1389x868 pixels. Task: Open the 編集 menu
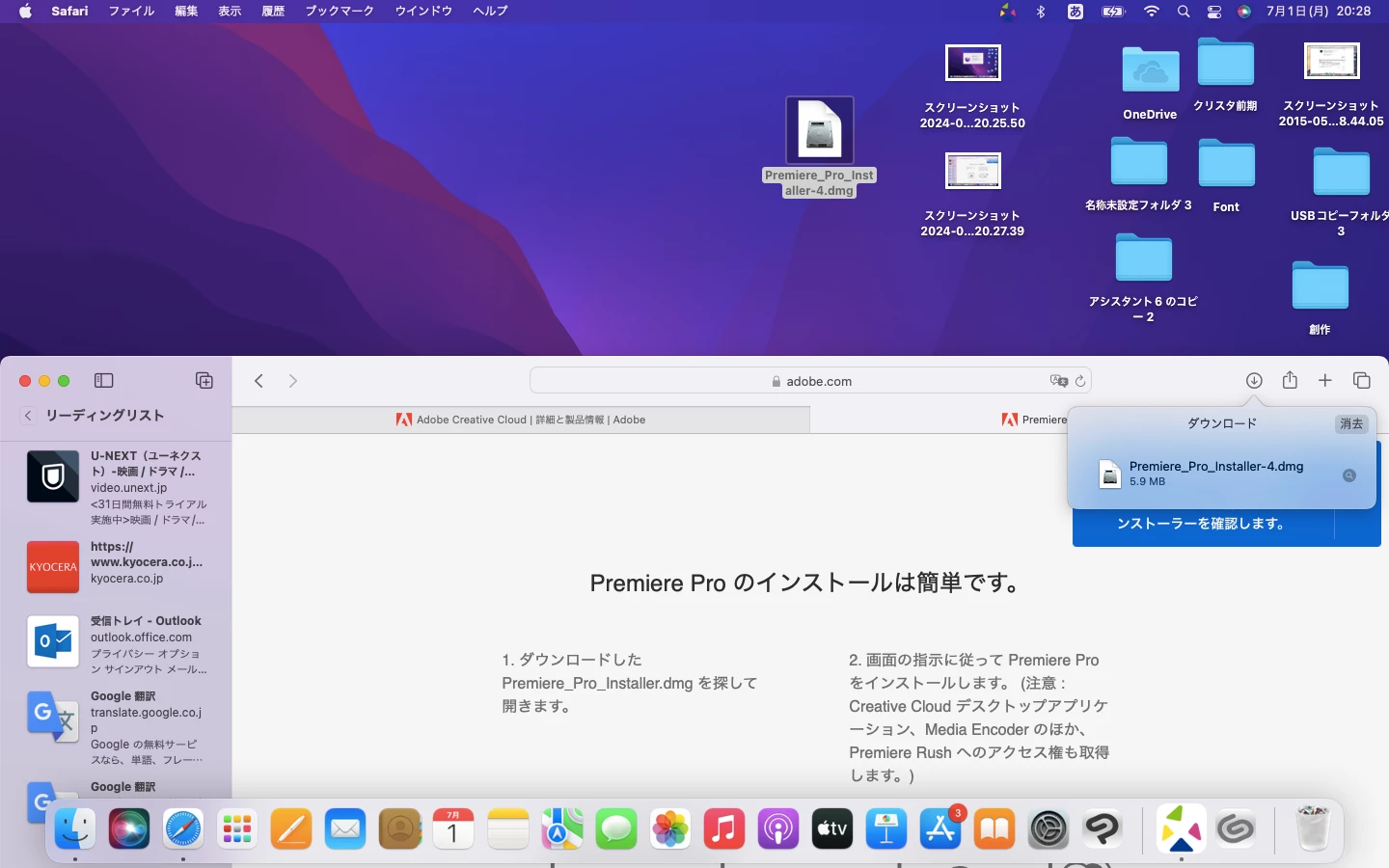(x=186, y=11)
